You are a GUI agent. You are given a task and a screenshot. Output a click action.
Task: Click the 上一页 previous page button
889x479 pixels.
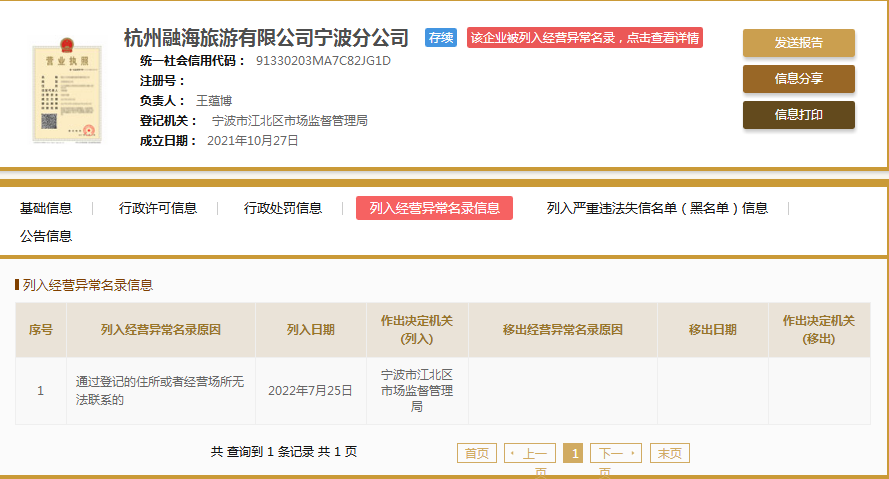pyautogui.click(x=529, y=453)
